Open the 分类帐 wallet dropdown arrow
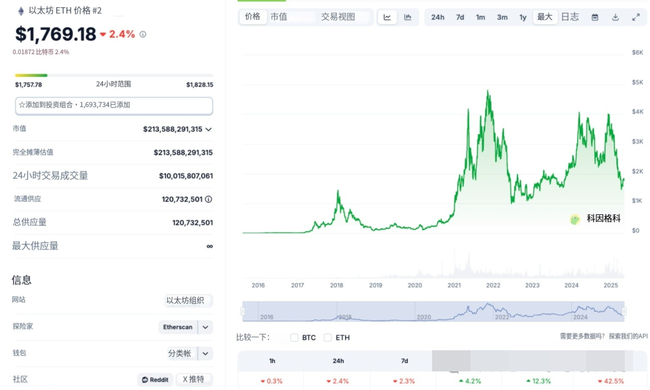 pyautogui.click(x=206, y=354)
